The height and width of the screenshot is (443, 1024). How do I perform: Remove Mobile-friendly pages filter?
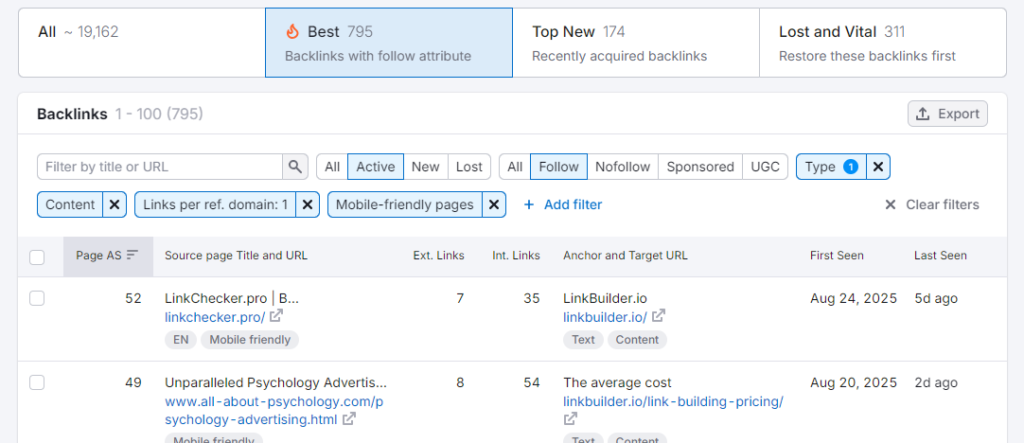pos(494,205)
